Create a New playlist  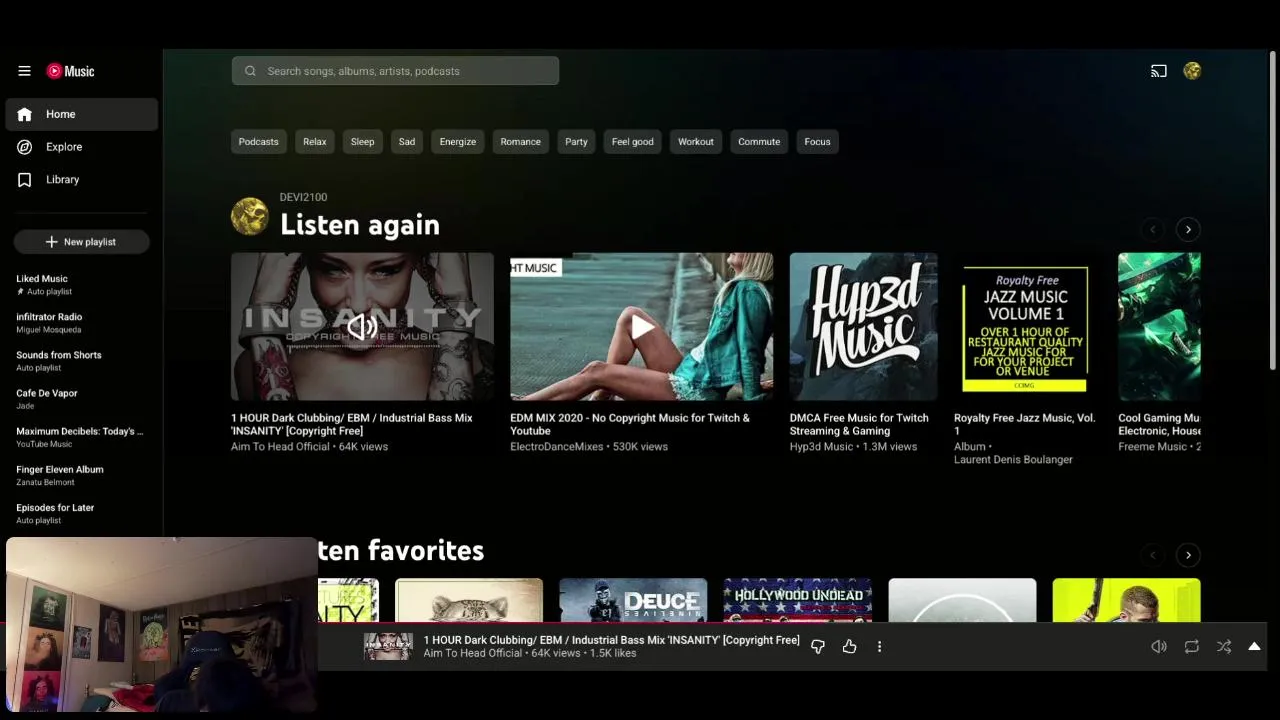tap(82, 242)
